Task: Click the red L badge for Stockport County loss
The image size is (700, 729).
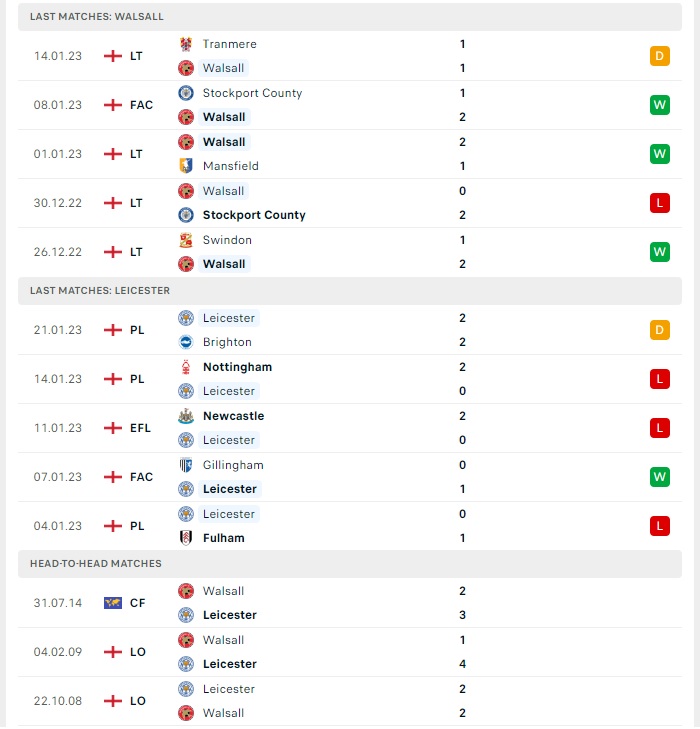Action: click(x=660, y=203)
